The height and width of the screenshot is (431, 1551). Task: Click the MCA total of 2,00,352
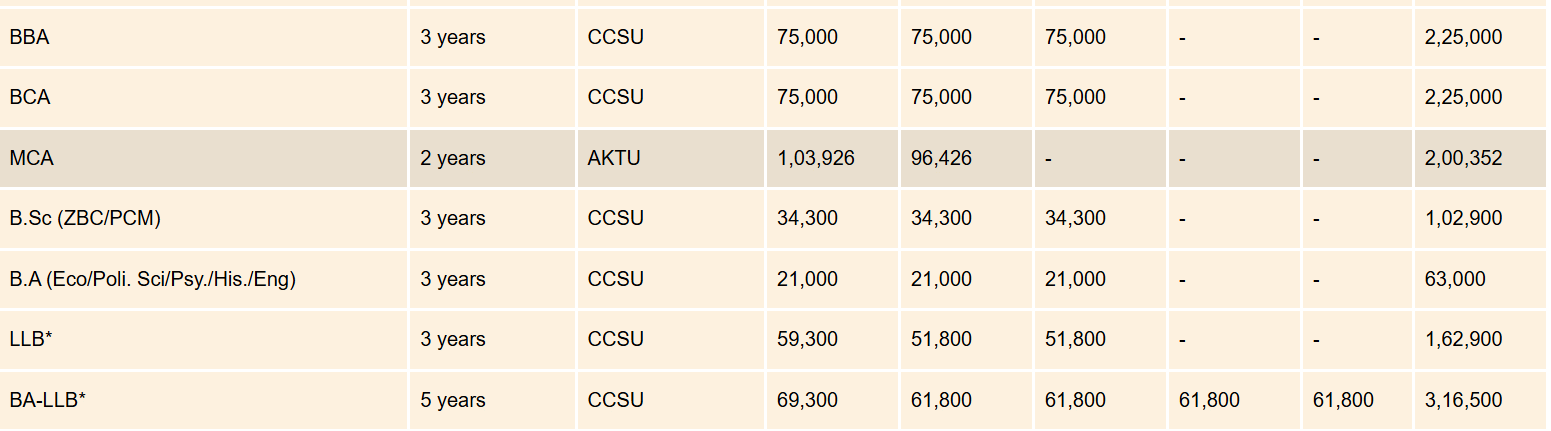click(x=1463, y=159)
